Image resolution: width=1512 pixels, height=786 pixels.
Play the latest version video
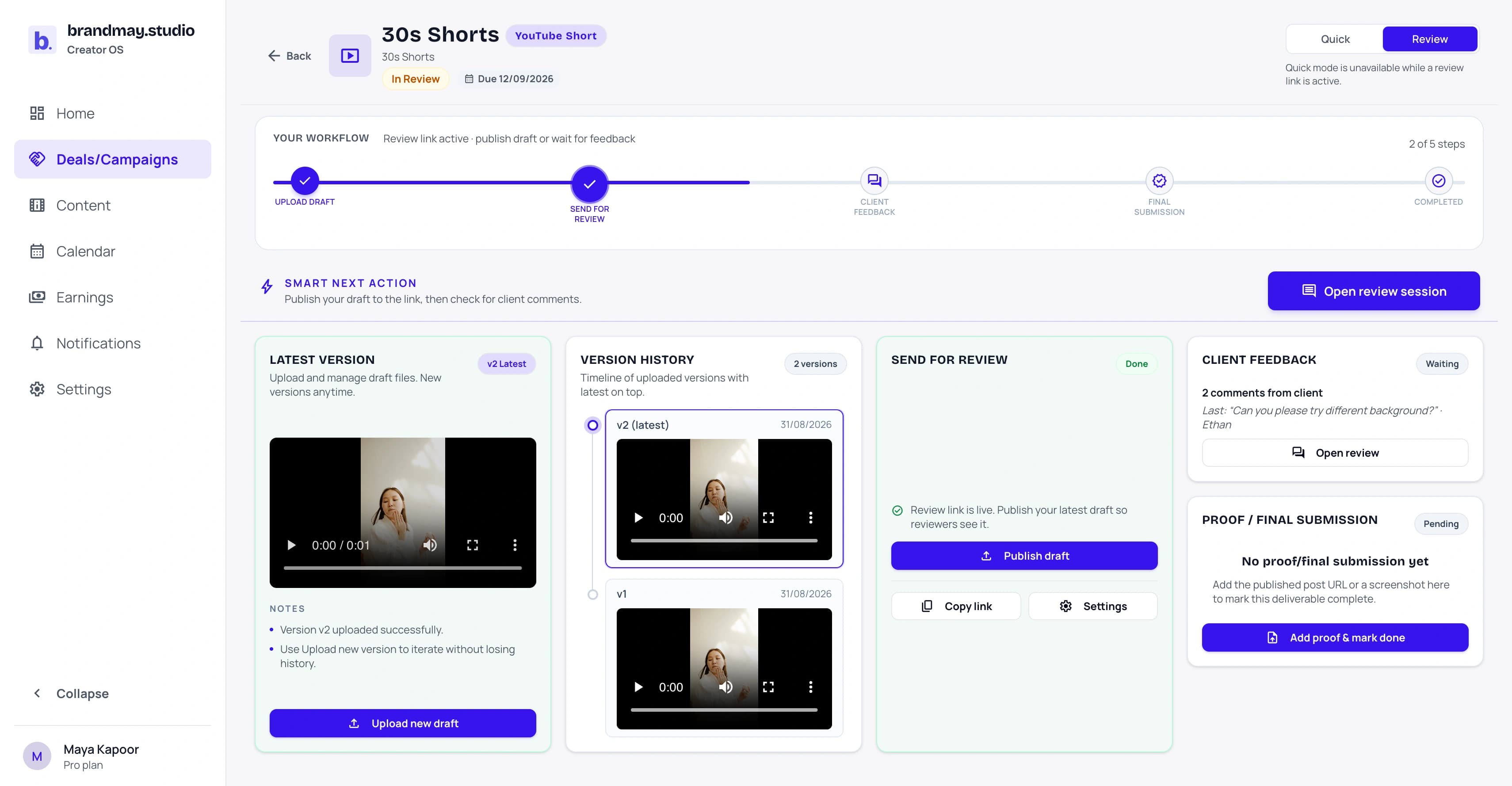click(x=291, y=545)
